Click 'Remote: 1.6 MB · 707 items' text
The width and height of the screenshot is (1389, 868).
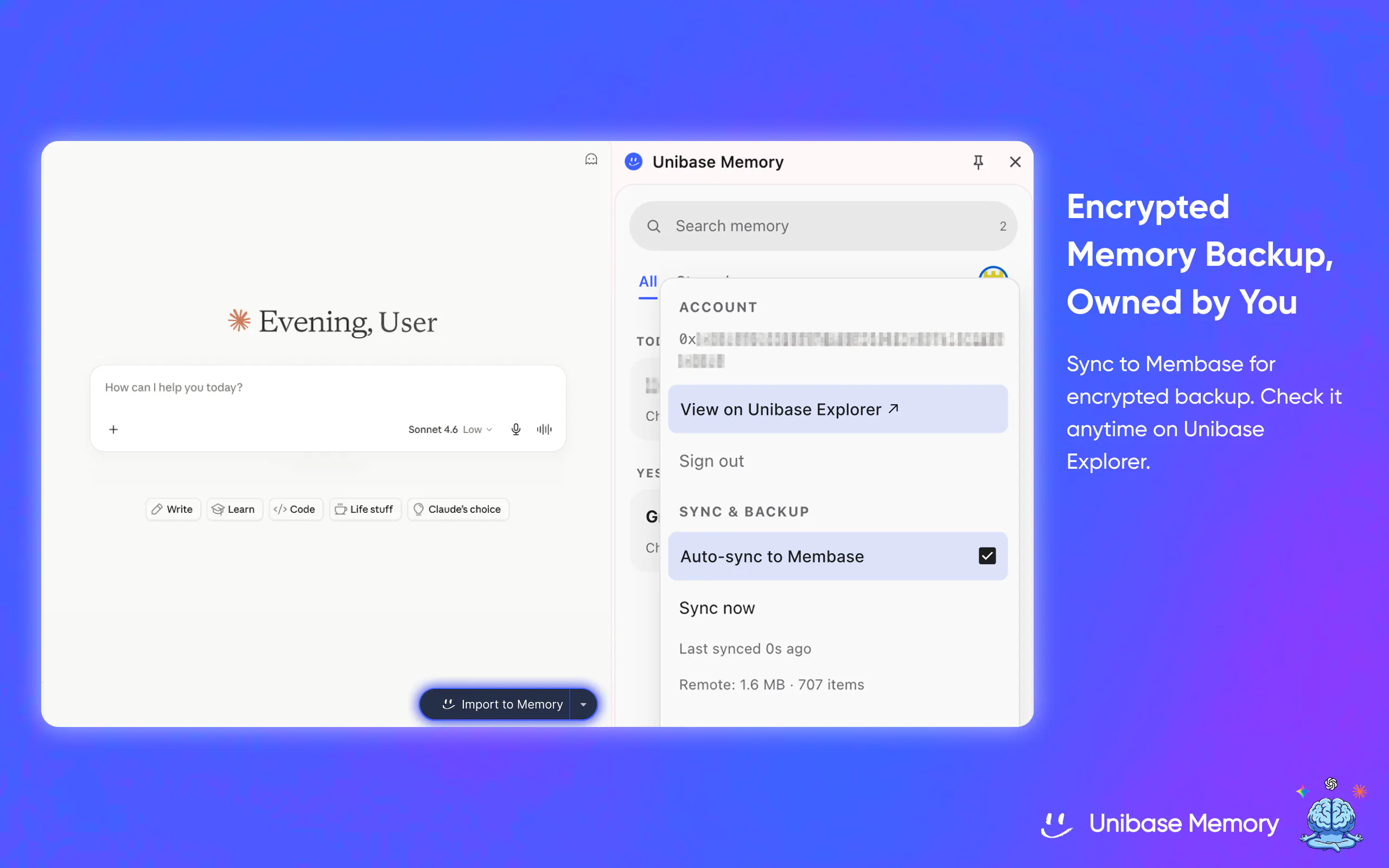click(772, 684)
